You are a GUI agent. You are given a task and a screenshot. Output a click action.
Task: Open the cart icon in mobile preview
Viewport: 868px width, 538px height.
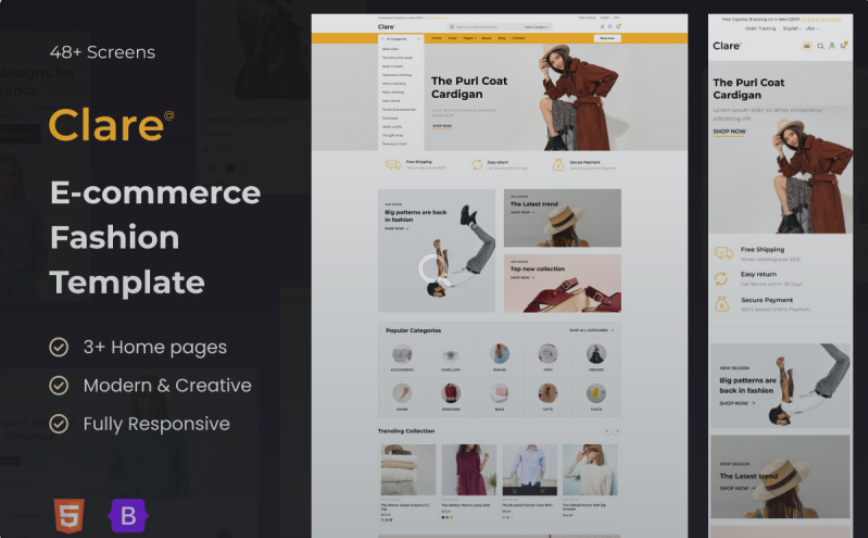(x=844, y=46)
